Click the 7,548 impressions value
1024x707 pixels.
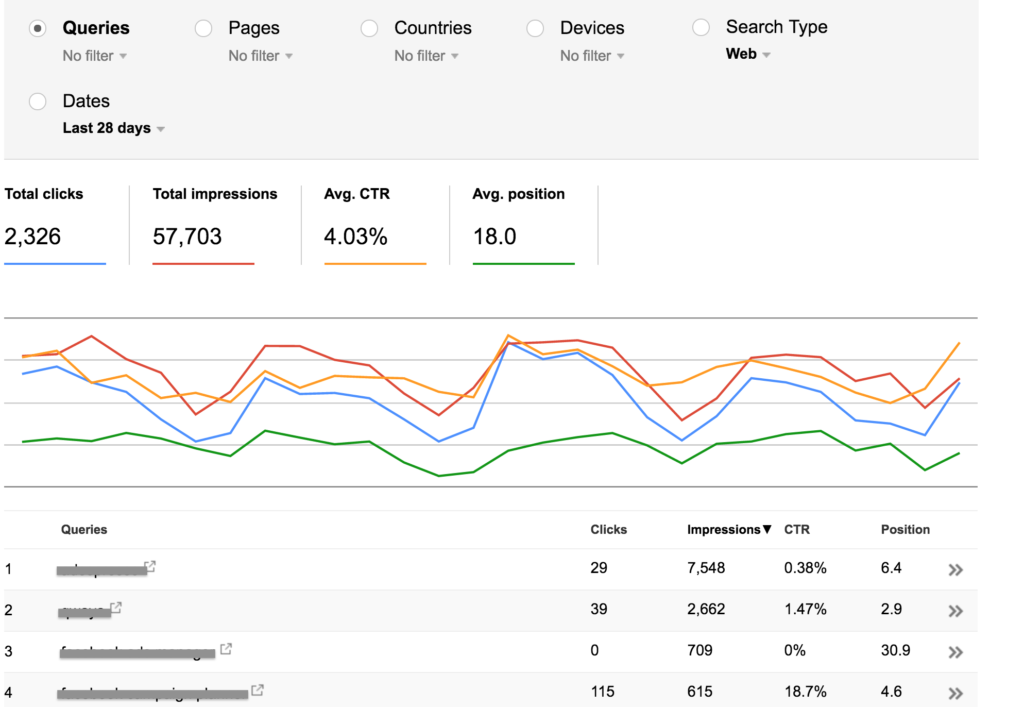click(706, 568)
